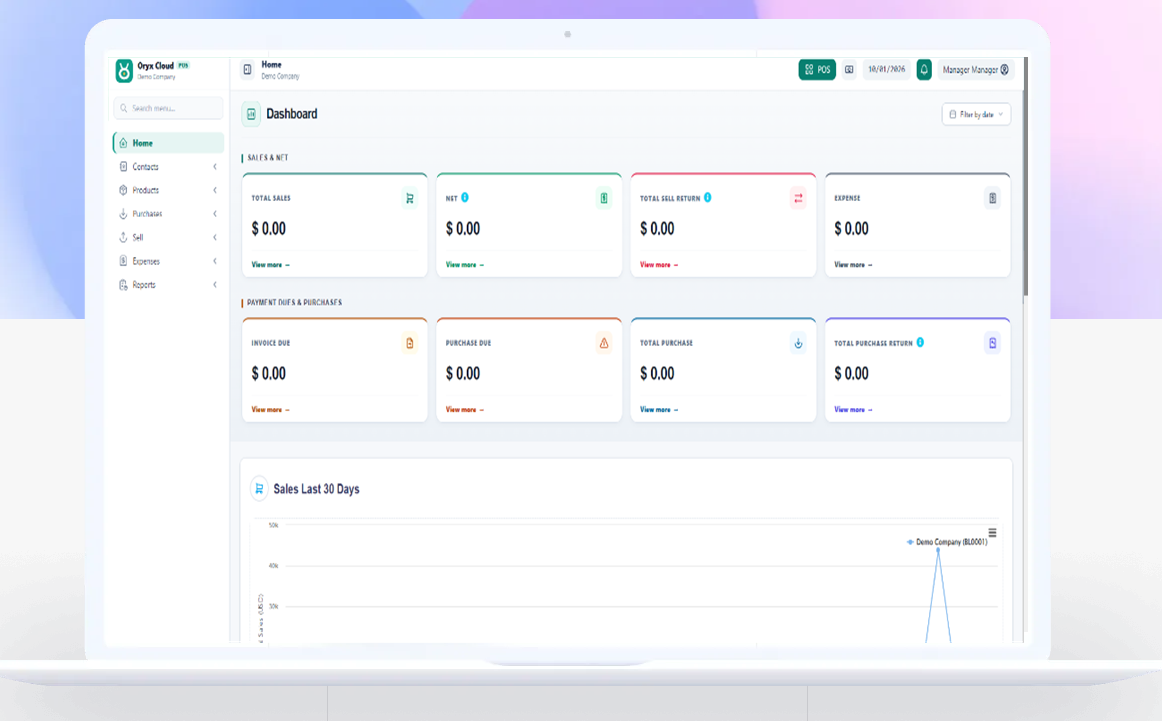Click the $ 0.00 value under Total Sales
Viewport: 1162px width, 721px height.
(x=268, y=229)
